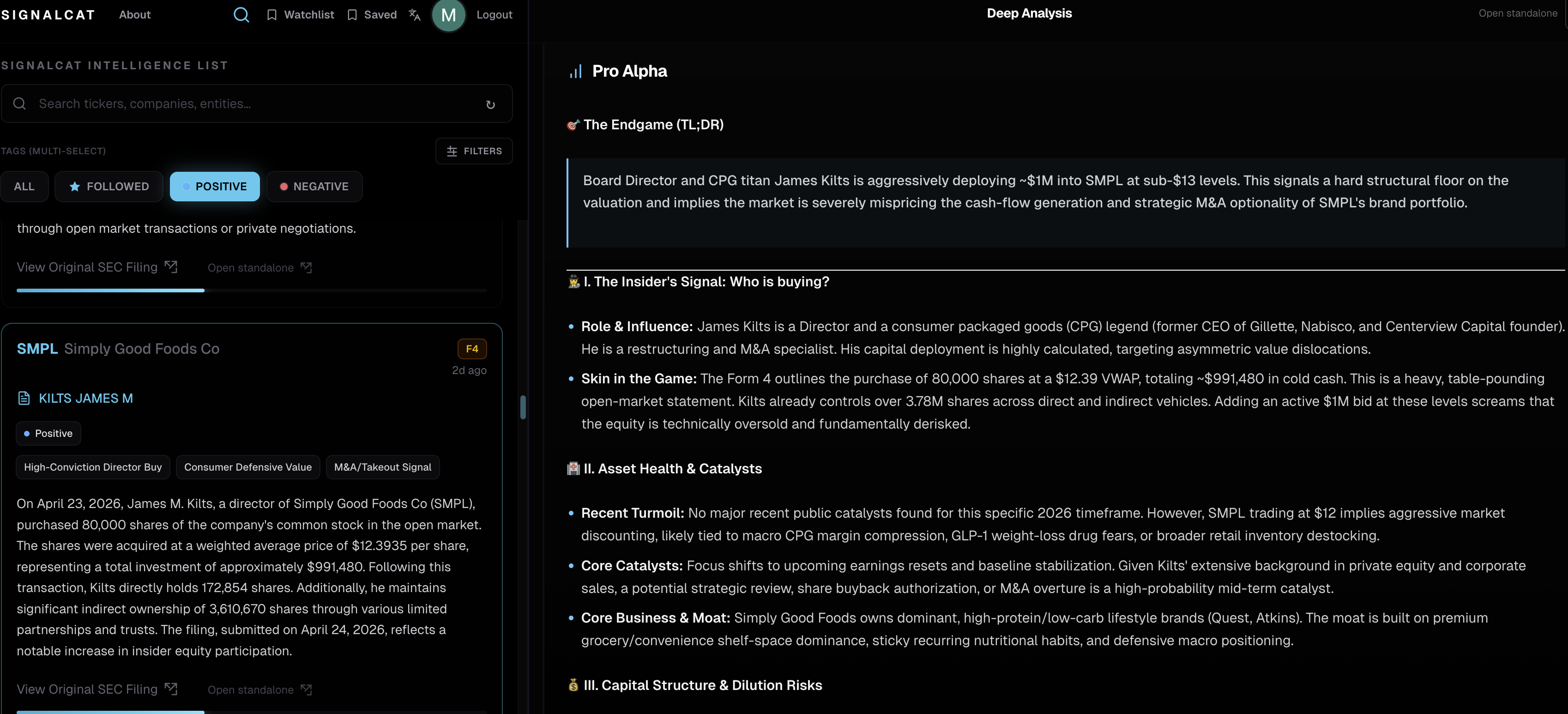Toggle the NEGATIVE tag filter
The width and height of the screenshot is (1568, 714).
coord(315,186)
